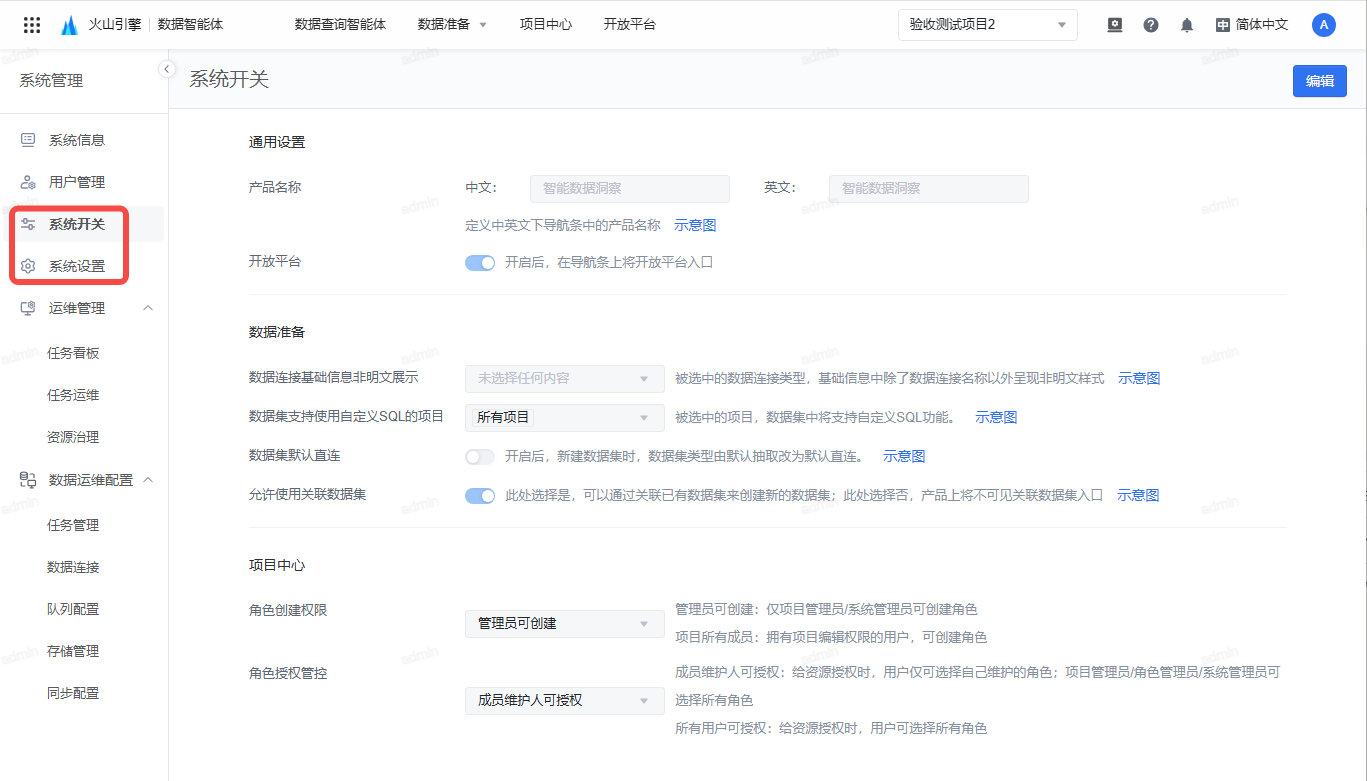Open the monitor icon beside help
Screen dimensions: 1367x781
pos(1115,25)
